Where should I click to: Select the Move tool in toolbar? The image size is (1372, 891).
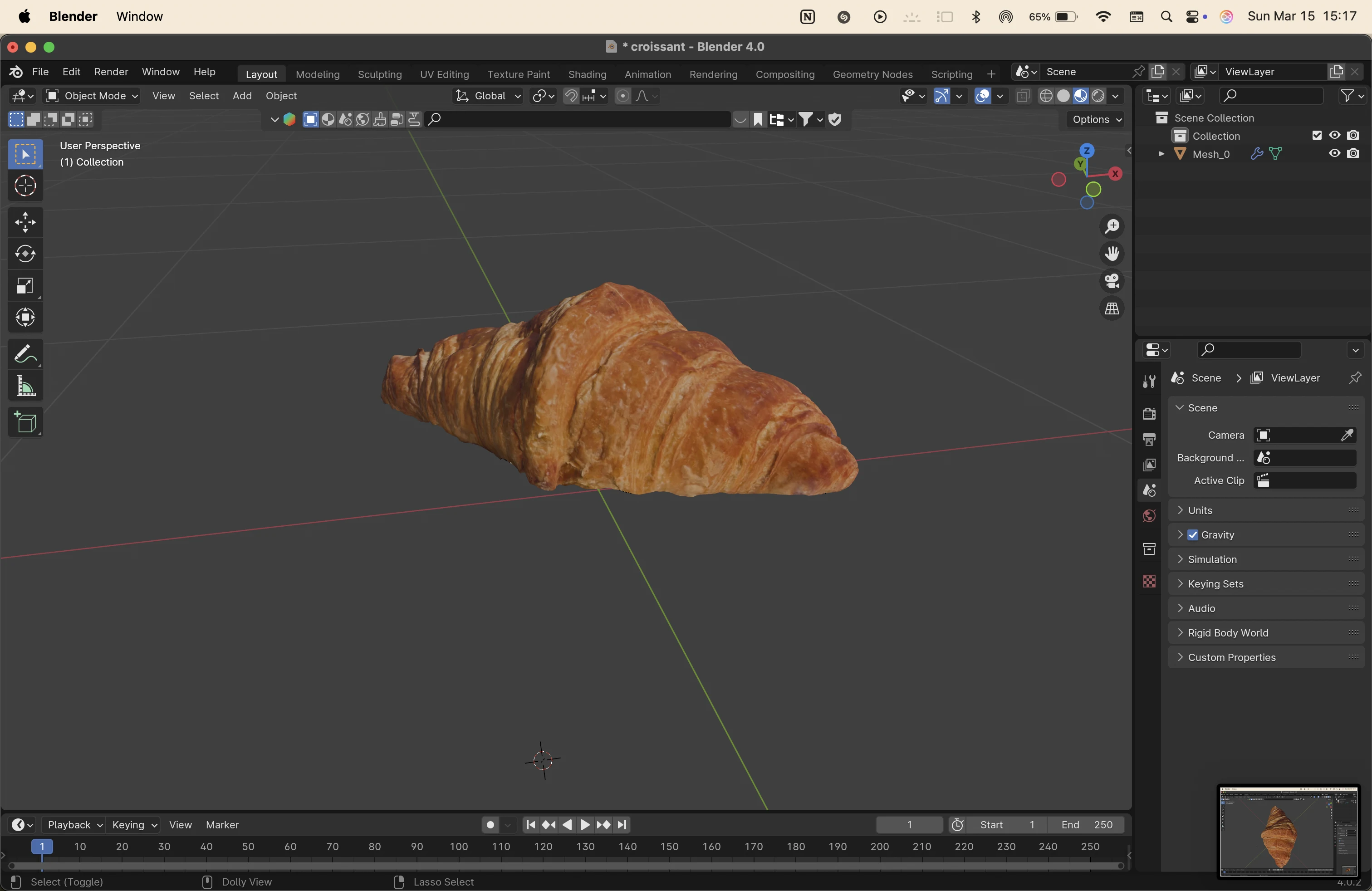[25, 222]
